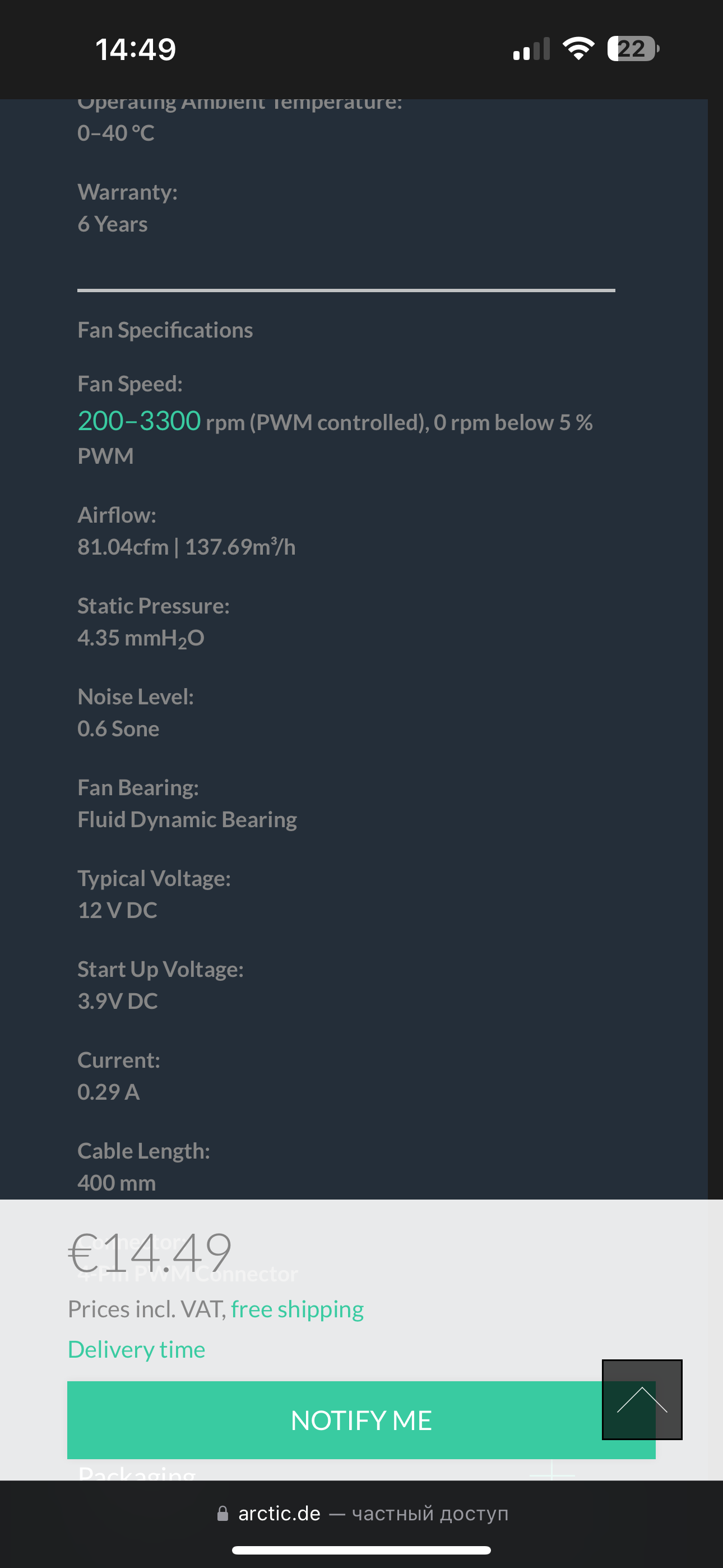Tap the Fluid Dynamic Bearing text

tap(187, 820)
